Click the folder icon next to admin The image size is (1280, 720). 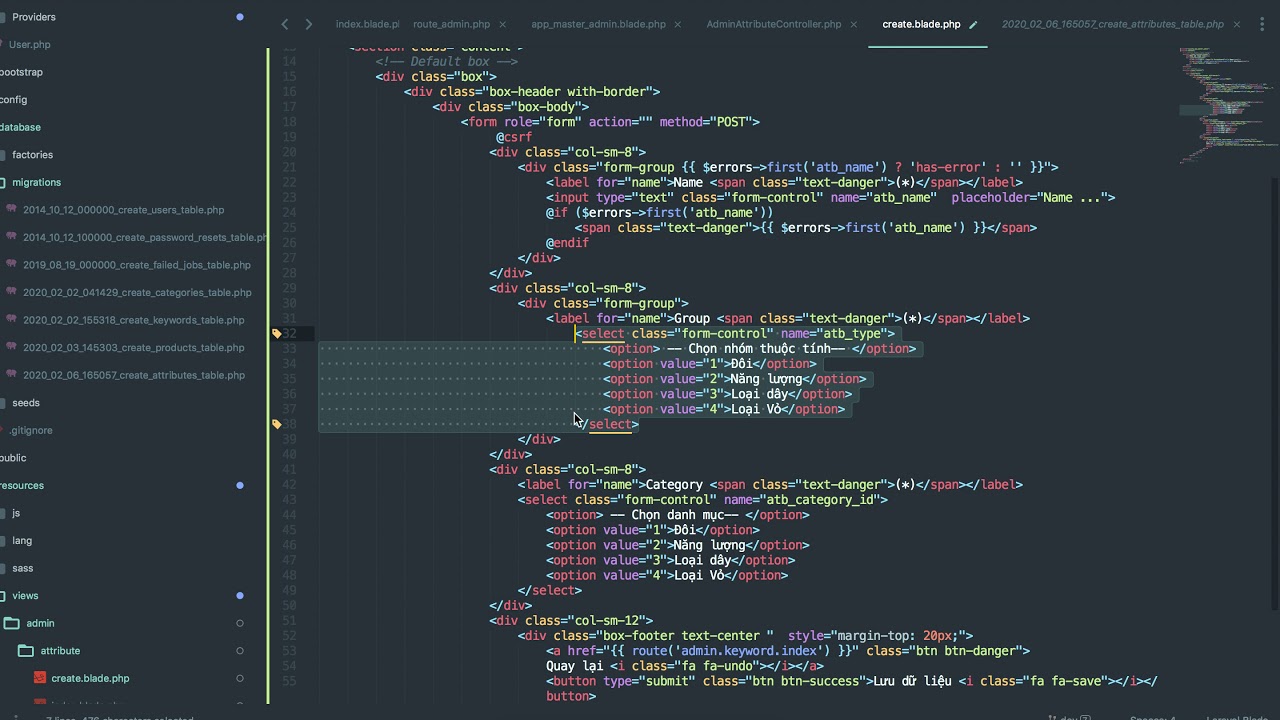12,623
